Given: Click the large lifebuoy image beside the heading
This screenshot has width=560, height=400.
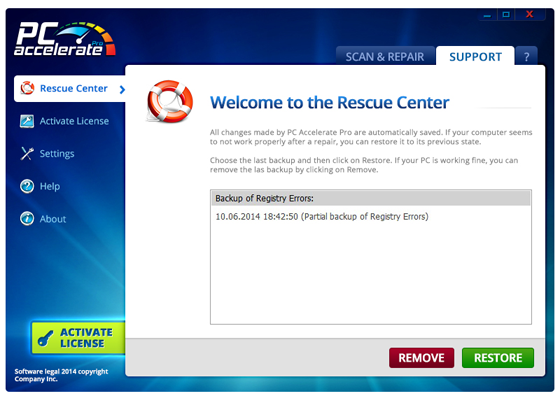Looking at the screenshot, I should pyautogui.click(x=170, y=101).
